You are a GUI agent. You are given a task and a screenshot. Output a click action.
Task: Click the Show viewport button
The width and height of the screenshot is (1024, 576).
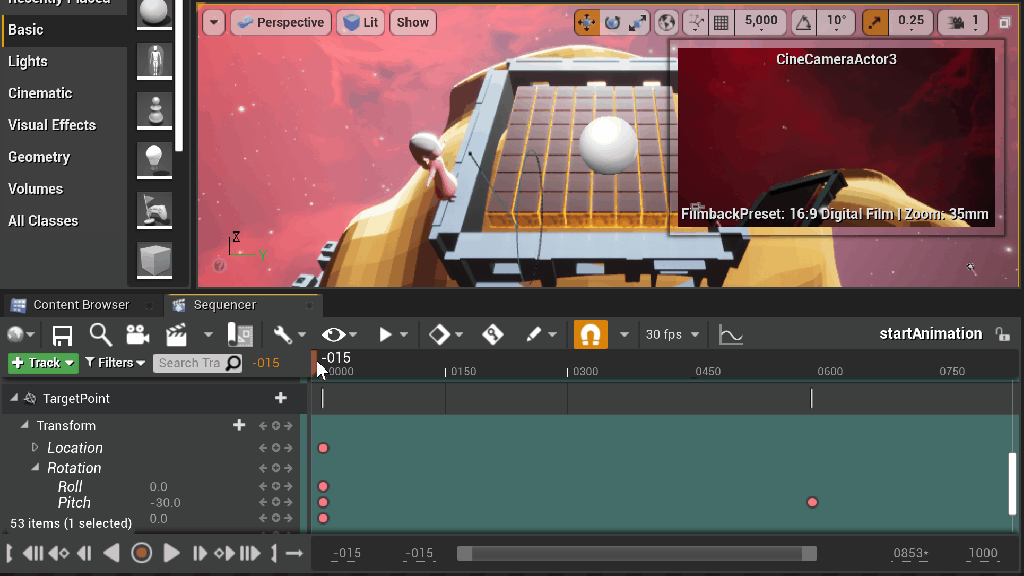pos(412,22)
